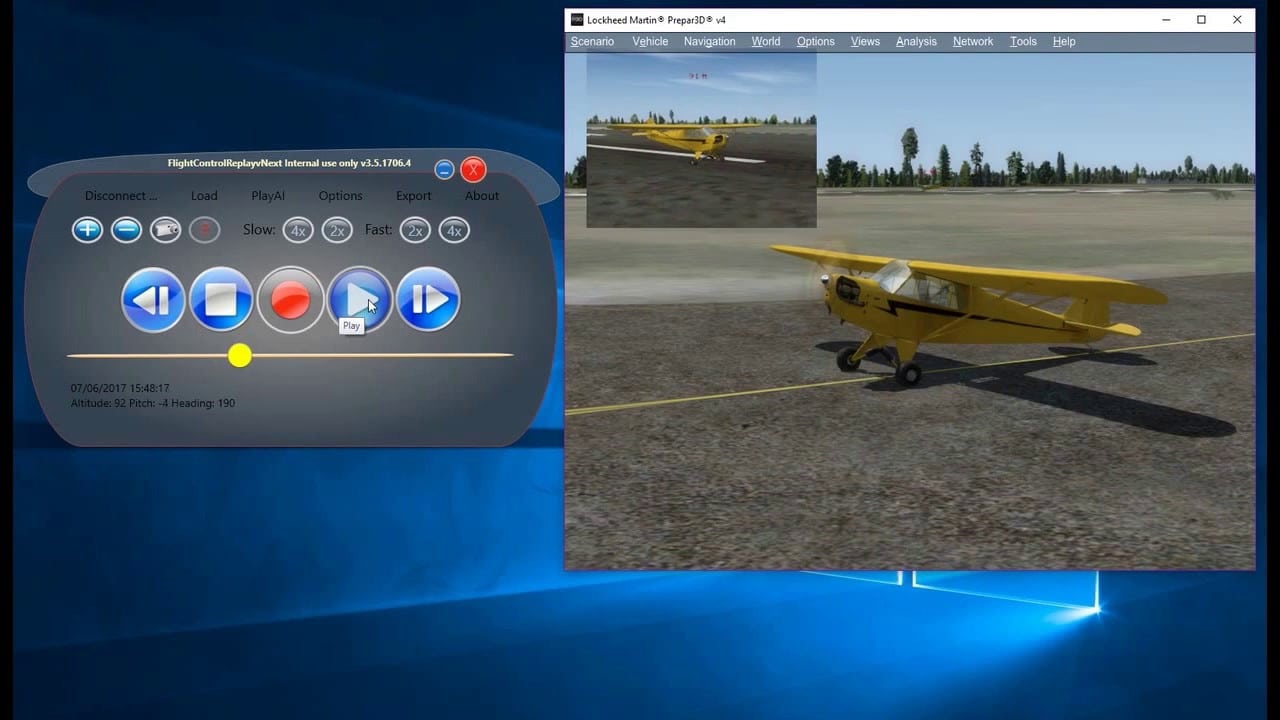
Task: Open the Vehicle menu
Action: tap(650, 41)
